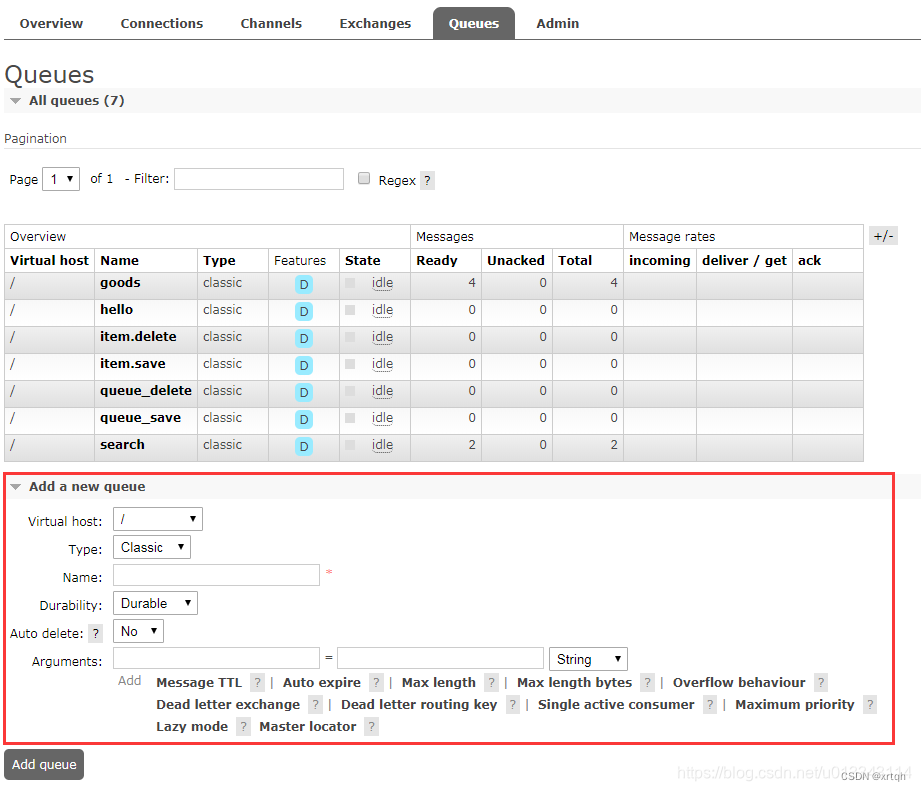Click the Add queue button
Screen dimensions: 921x791
(x=44, y=765)
